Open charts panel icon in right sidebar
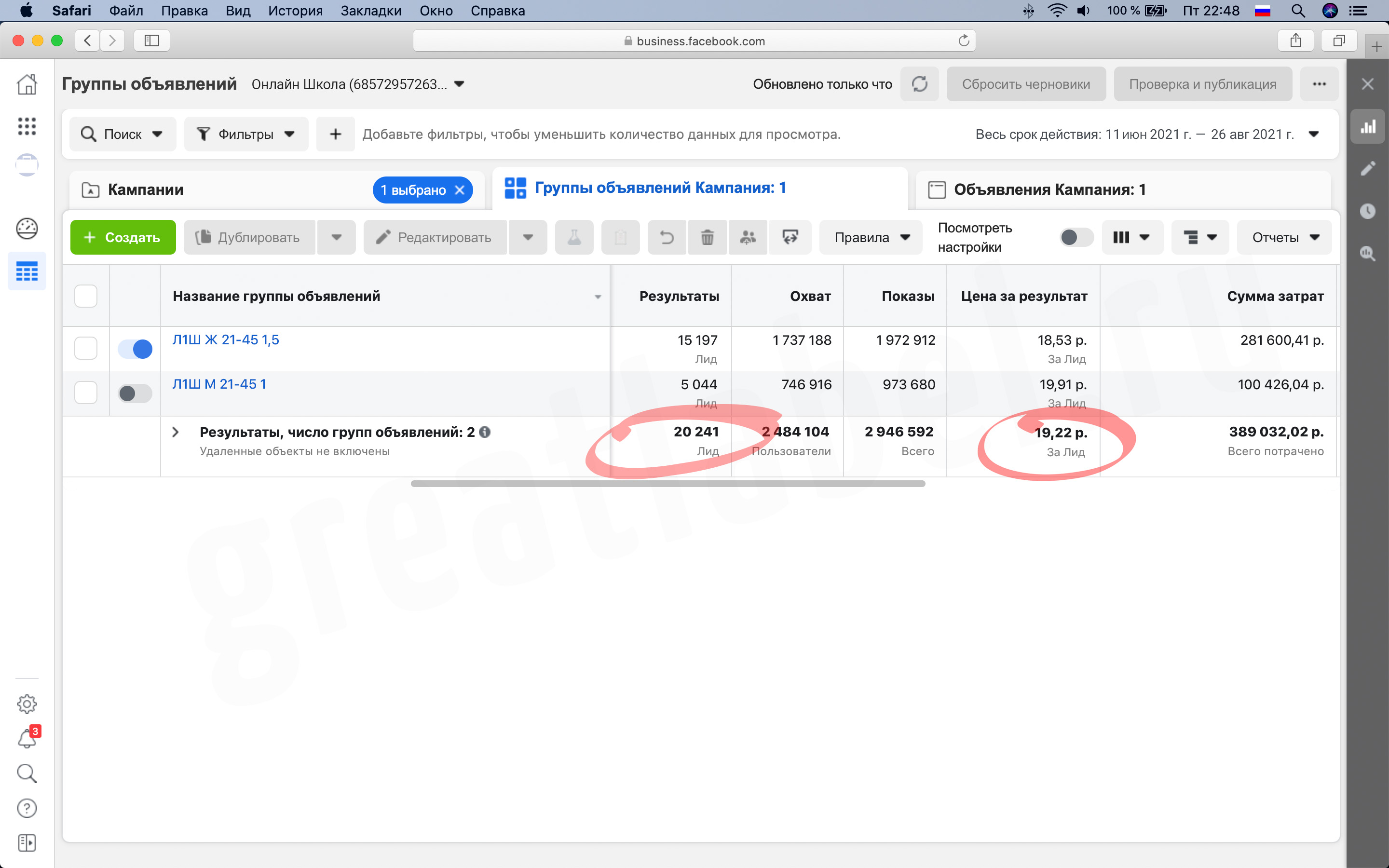The width and height of the screenshot is (1389, 868). (1368, 127)
